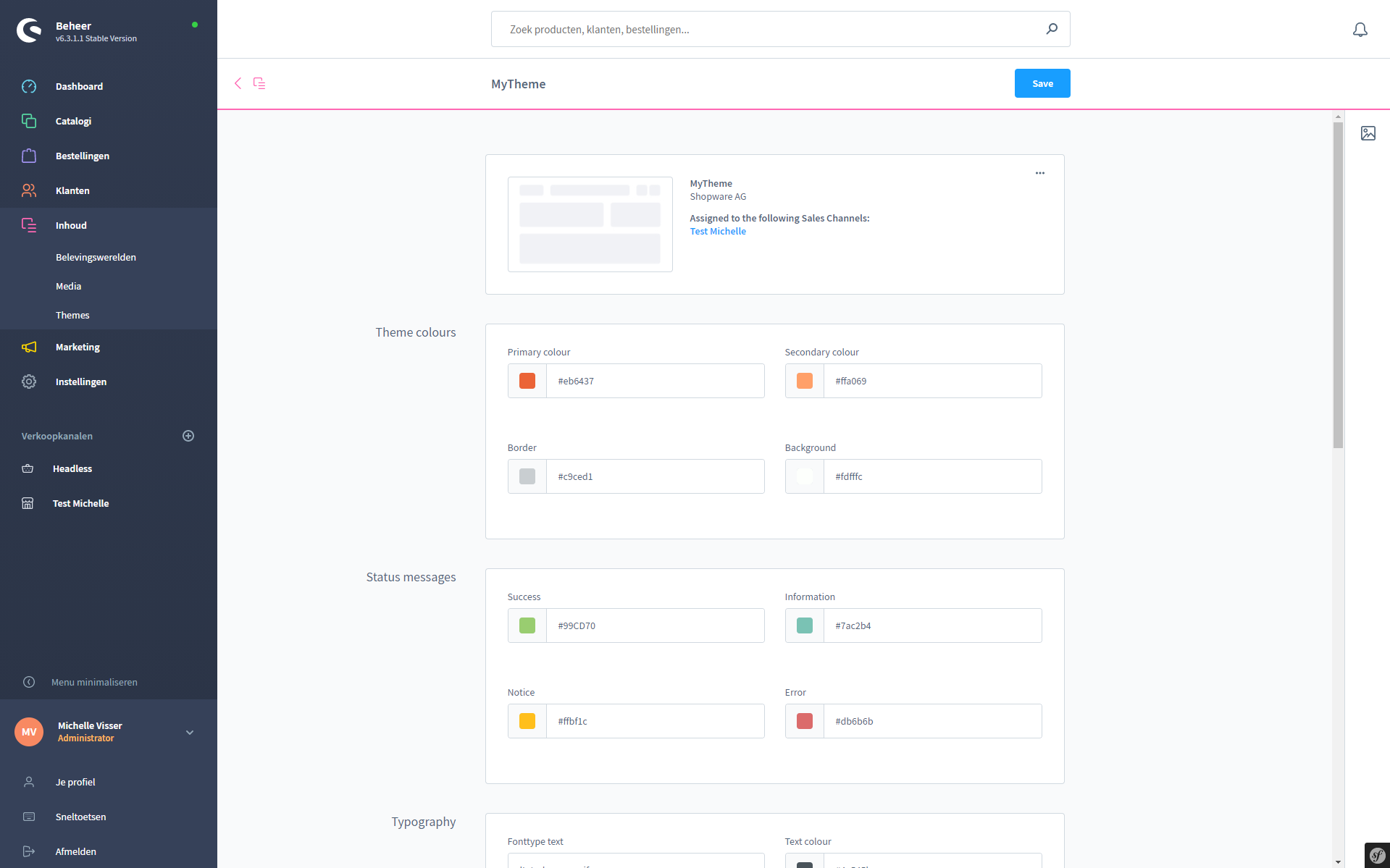
Task: Open the media sidebar image icon
Action: [x=1368, y=133]
